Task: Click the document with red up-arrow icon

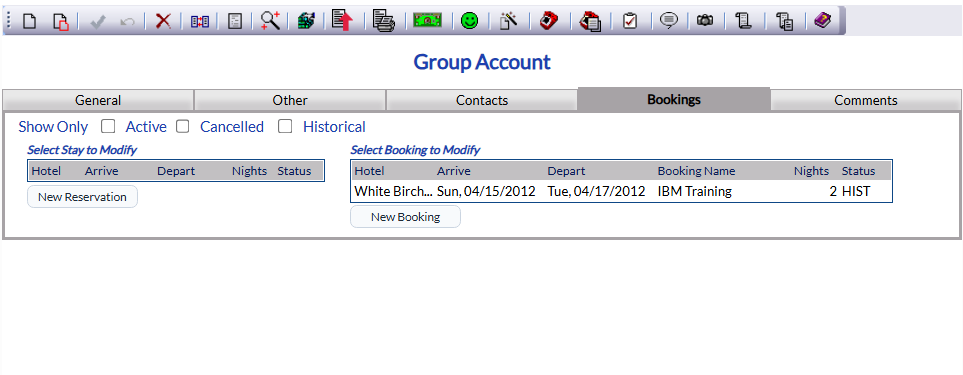Action: click(x=342, y=20)
